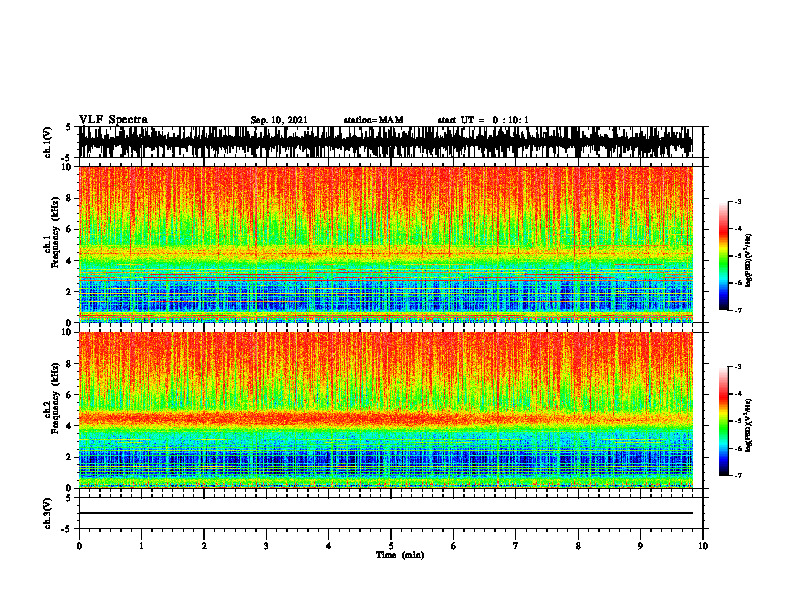Click the "-7" label on ch.2 color bar
The height and width of the screenshot is (612, 792).
click(x=738, y=476)
